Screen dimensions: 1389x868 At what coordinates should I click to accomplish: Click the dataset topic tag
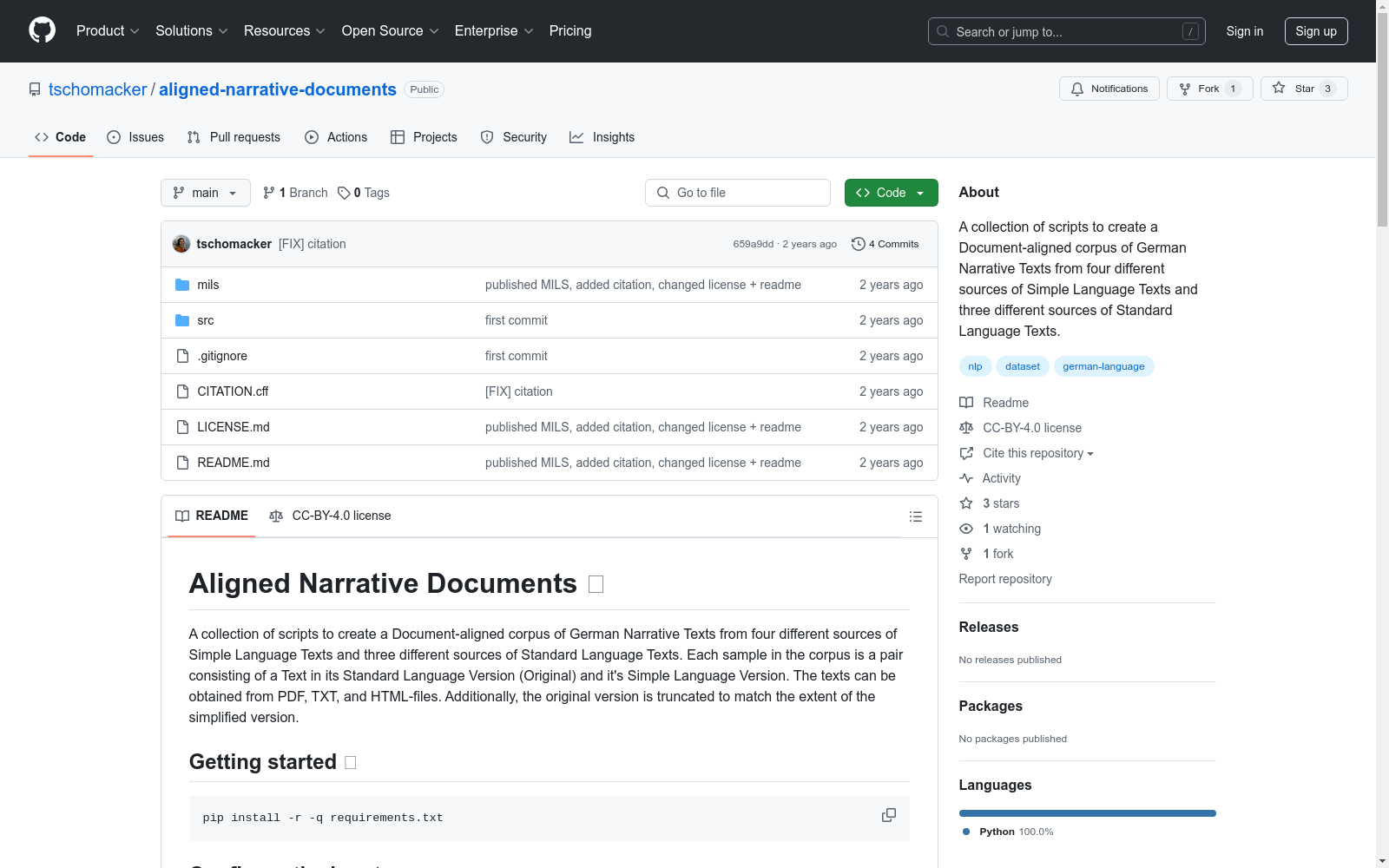click(1023, 366)
